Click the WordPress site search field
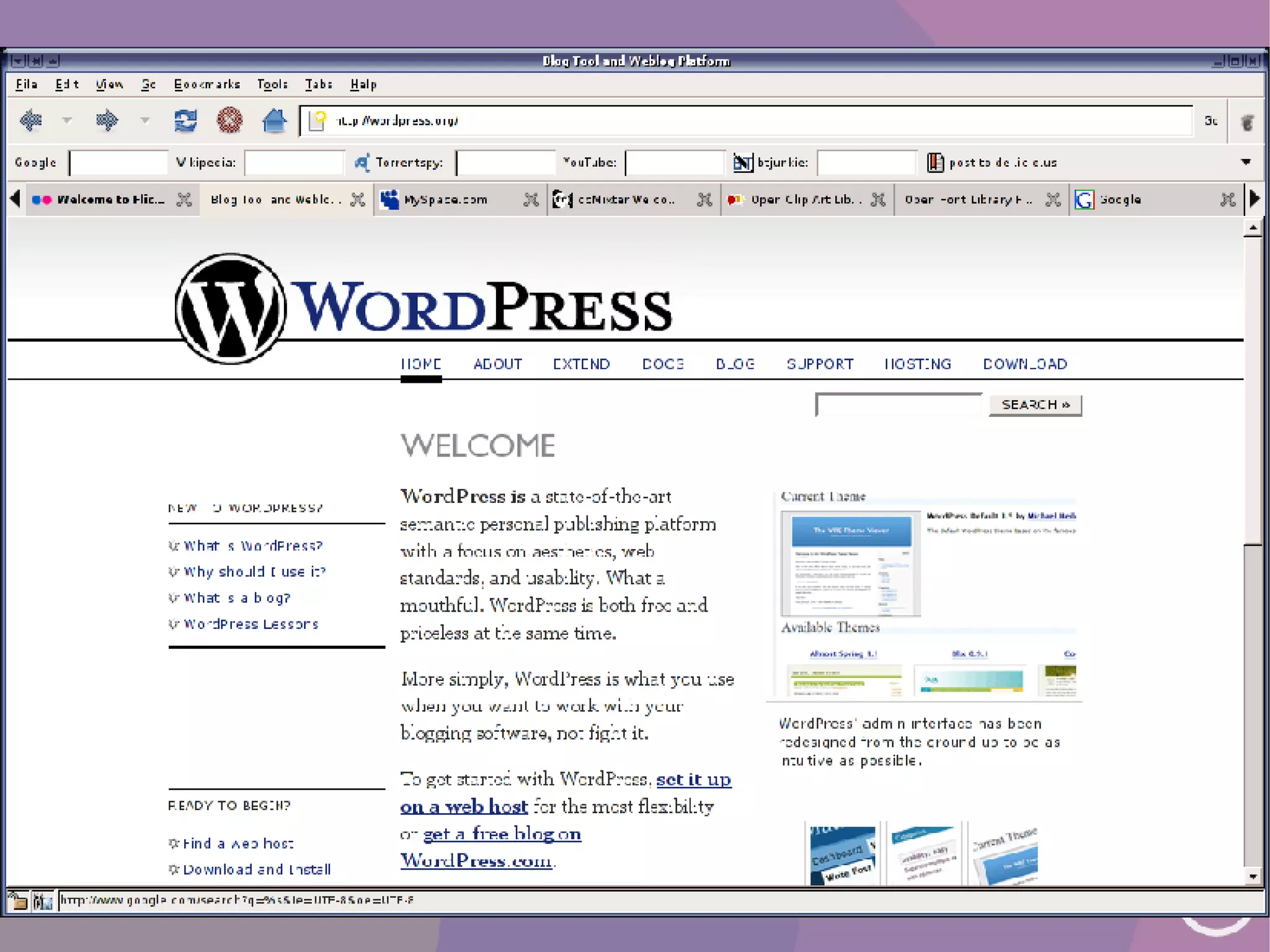This screenshot has width=1270, height=952. click(x=898, y=405)
